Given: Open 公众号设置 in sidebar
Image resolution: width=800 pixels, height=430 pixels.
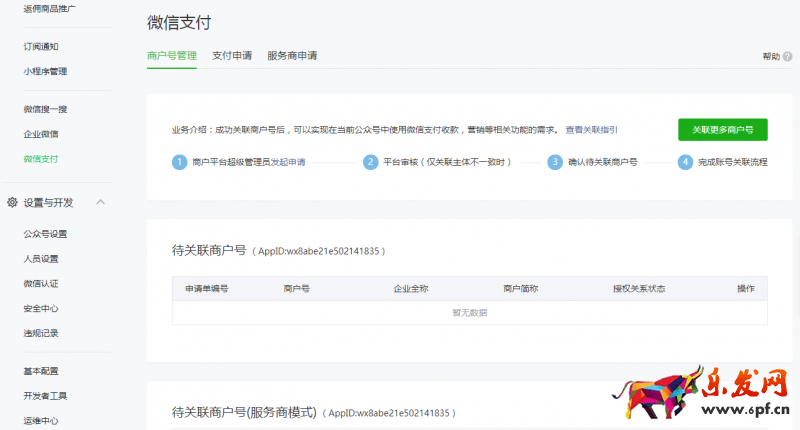Looking at the screenshot, I should pyautogui.click(x=45, y=234).
